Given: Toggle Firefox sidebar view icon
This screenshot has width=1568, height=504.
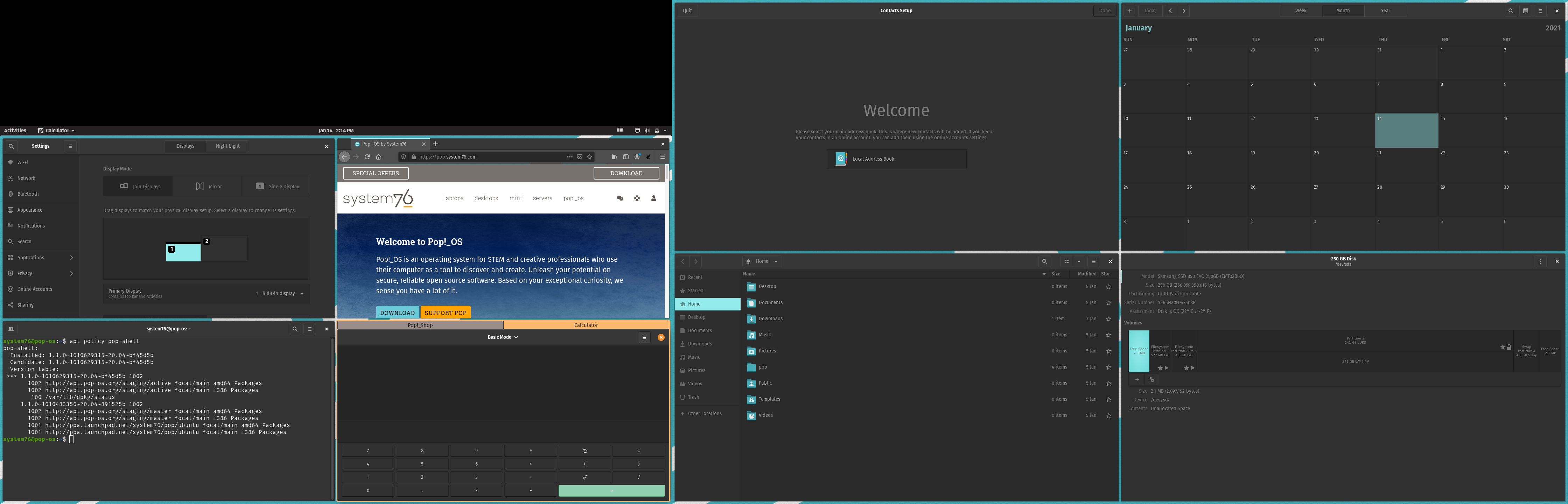Looking at the screenshot, I should 625,157.
